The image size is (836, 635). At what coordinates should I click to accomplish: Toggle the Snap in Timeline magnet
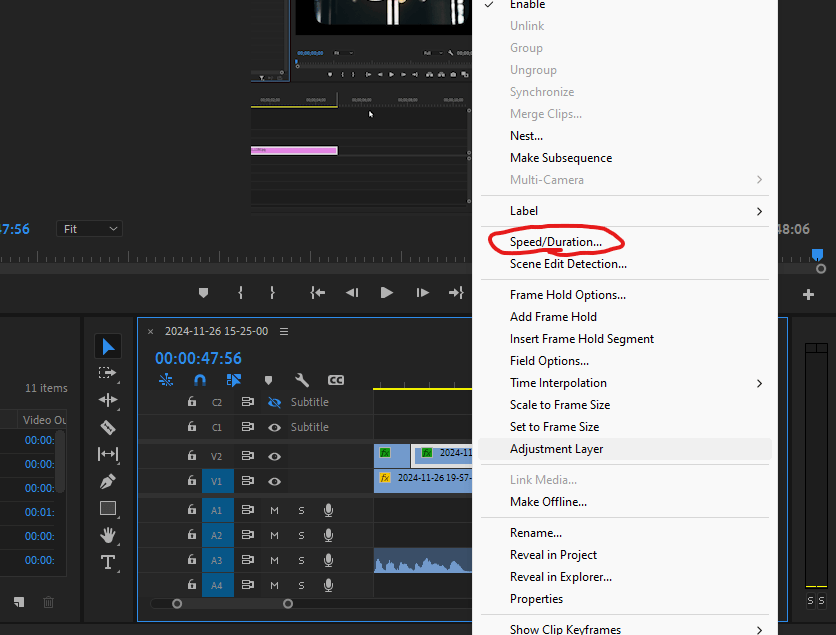[199, 380]
